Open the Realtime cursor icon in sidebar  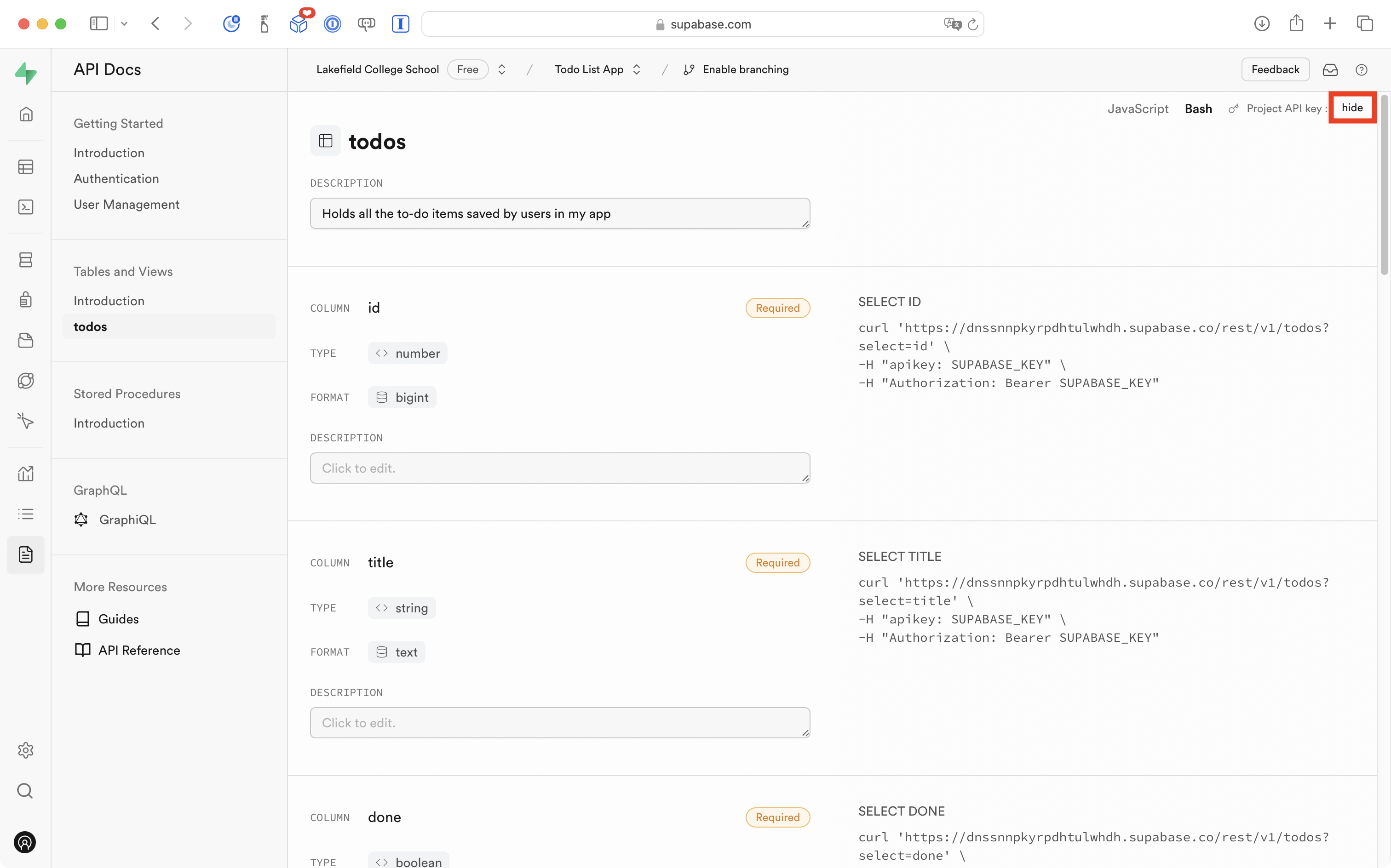coord(26,421)
